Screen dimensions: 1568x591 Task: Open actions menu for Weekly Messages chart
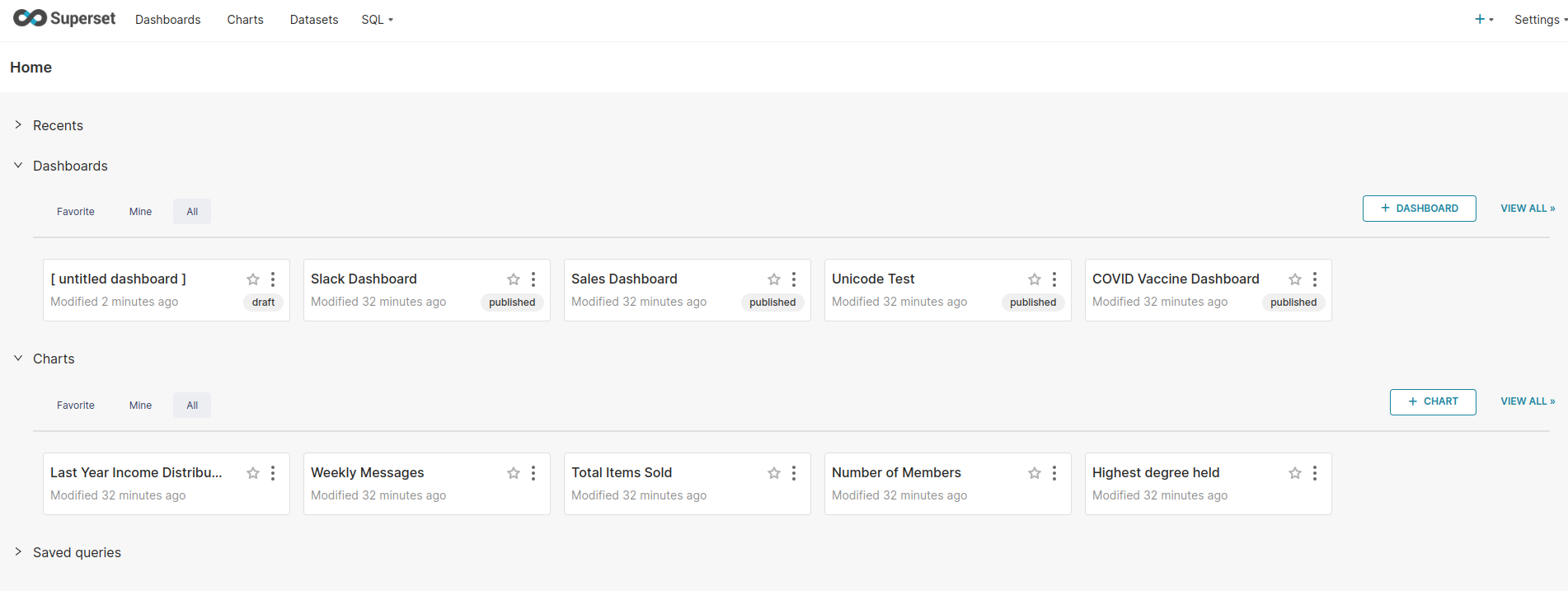pyautogui.click(x=533, y=473)
